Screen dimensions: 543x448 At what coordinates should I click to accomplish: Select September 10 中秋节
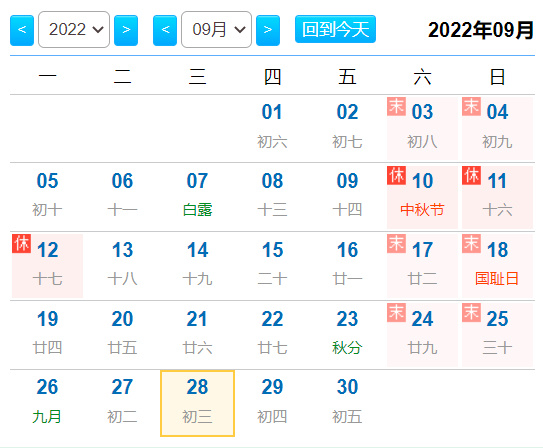click(x=422, y=197)
